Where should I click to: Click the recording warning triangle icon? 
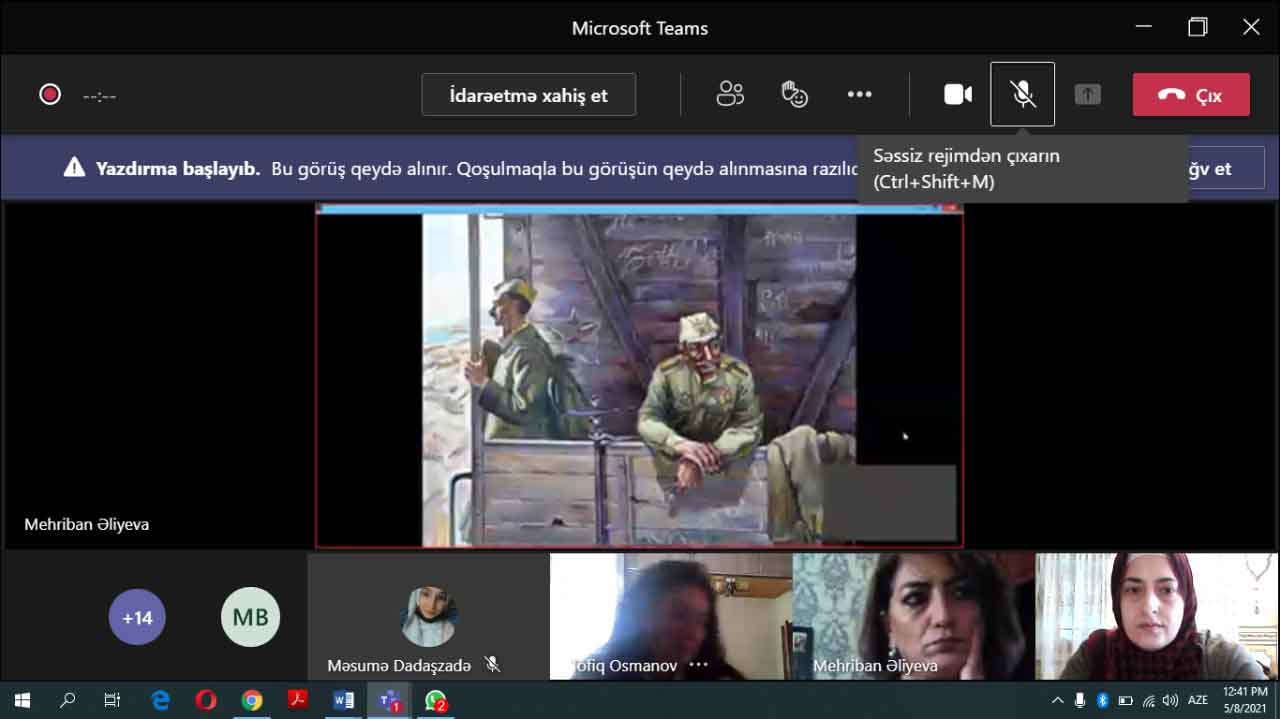click(x=74, y=168)
